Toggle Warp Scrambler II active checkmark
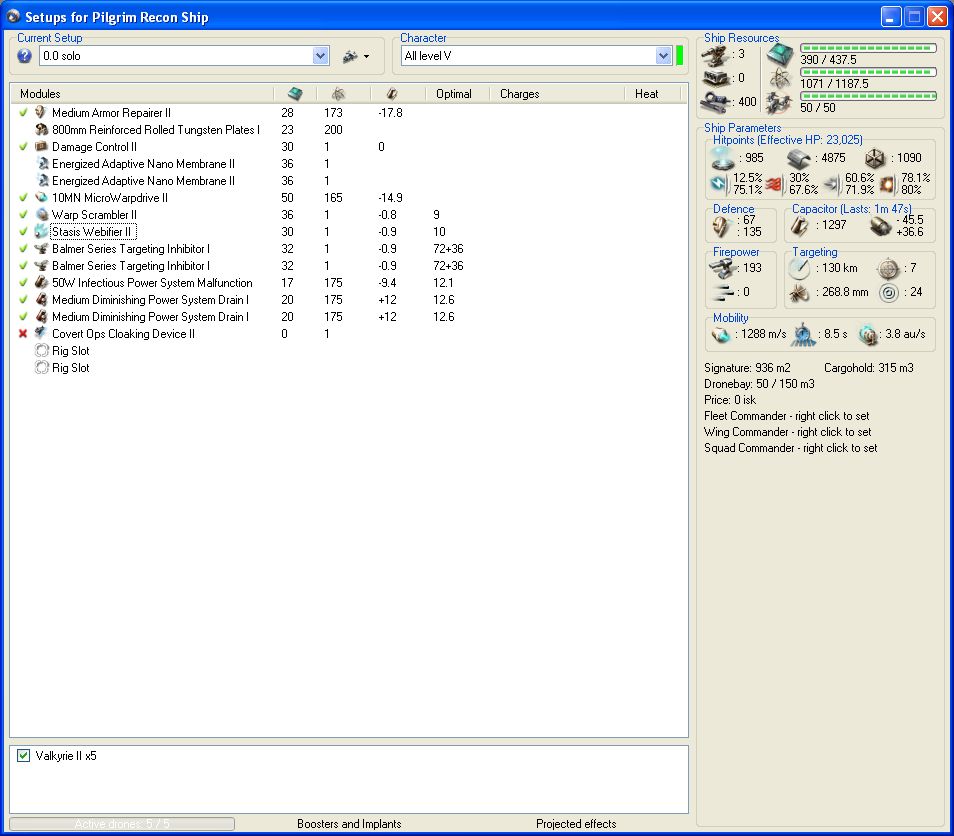The height and width of the screenshot is (836, 954). 23,215
